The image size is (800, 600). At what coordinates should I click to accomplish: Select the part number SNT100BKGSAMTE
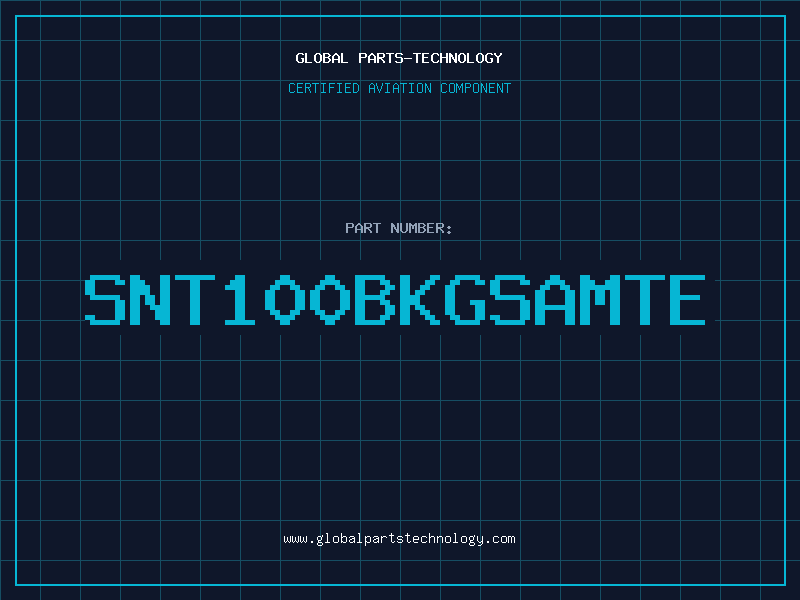click(x=395, y=300)
